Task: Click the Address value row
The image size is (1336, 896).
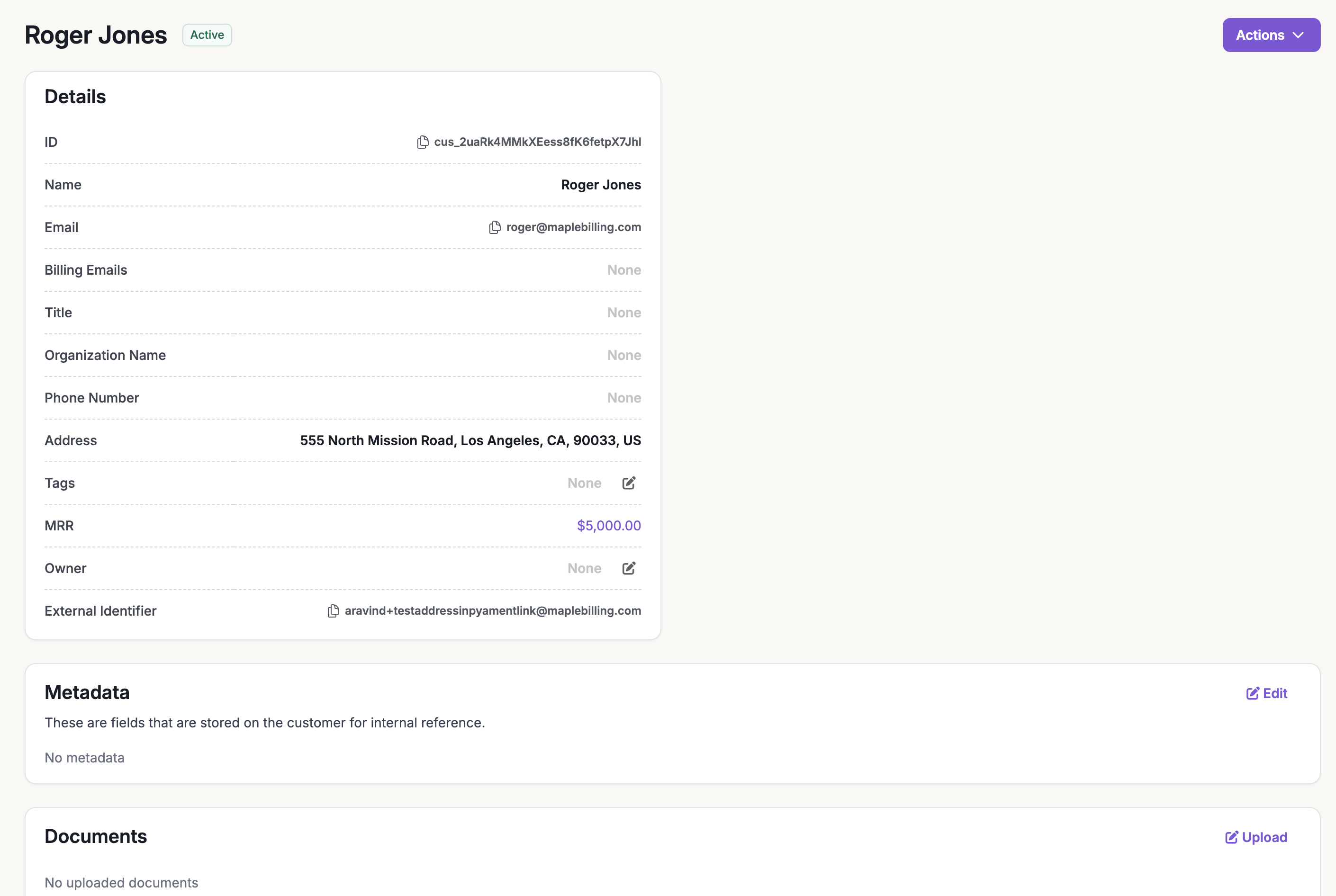Action: [470, 440]
